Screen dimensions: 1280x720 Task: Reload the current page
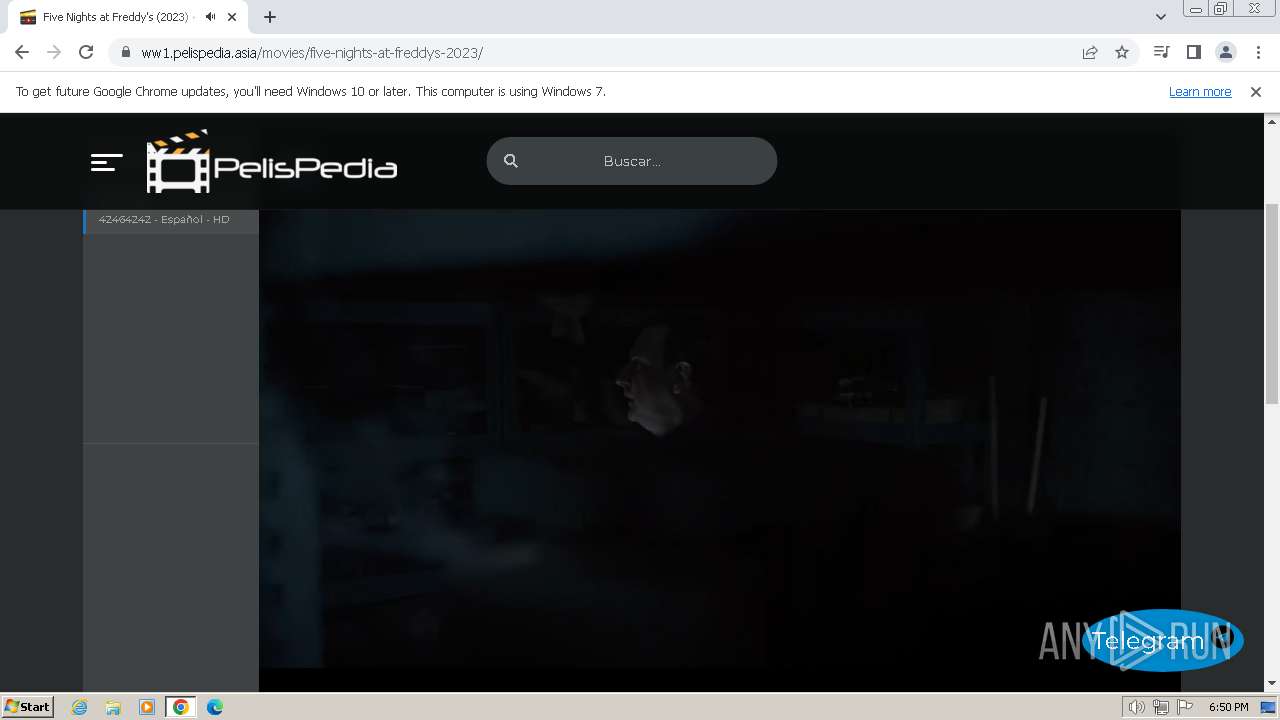(86, 52)
